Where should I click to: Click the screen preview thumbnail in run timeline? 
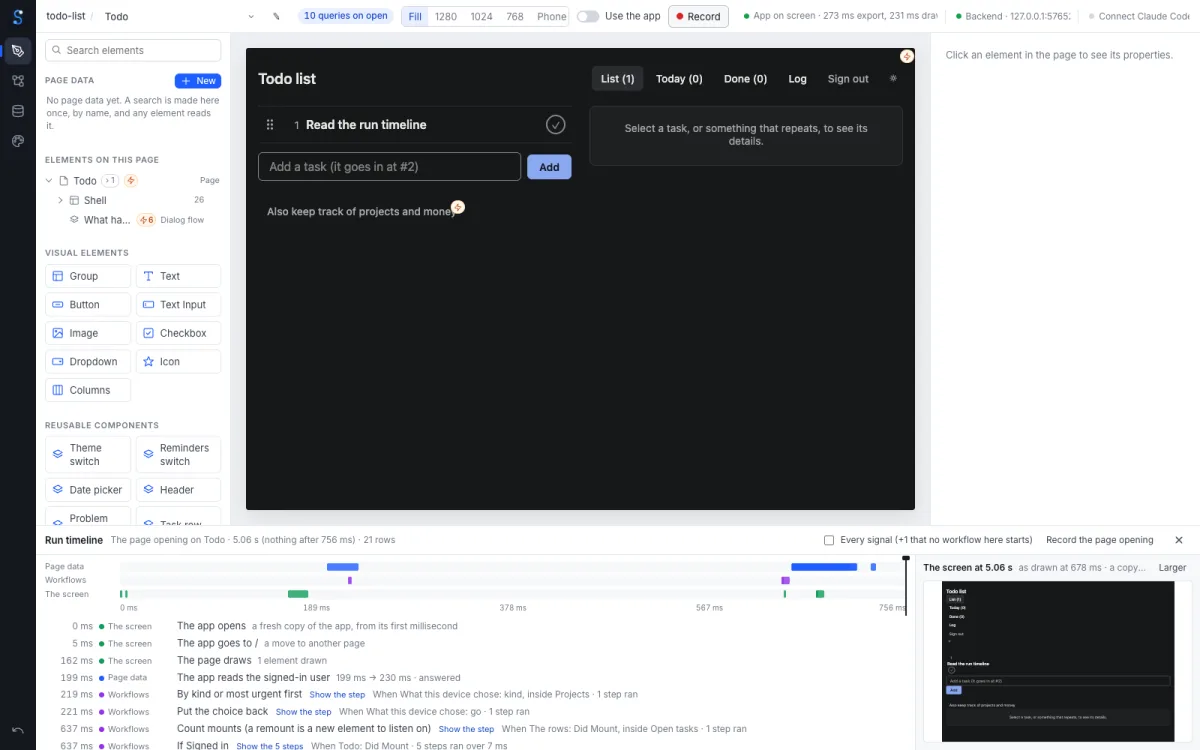tap(1058, 662)
